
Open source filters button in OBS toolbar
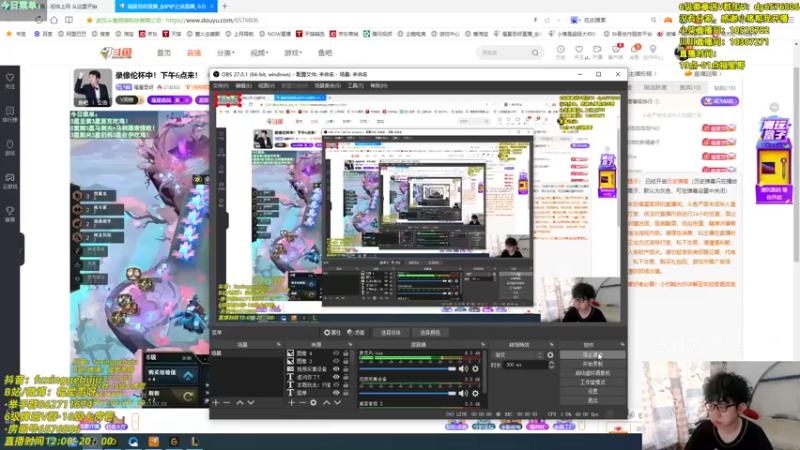coord(356,333)
